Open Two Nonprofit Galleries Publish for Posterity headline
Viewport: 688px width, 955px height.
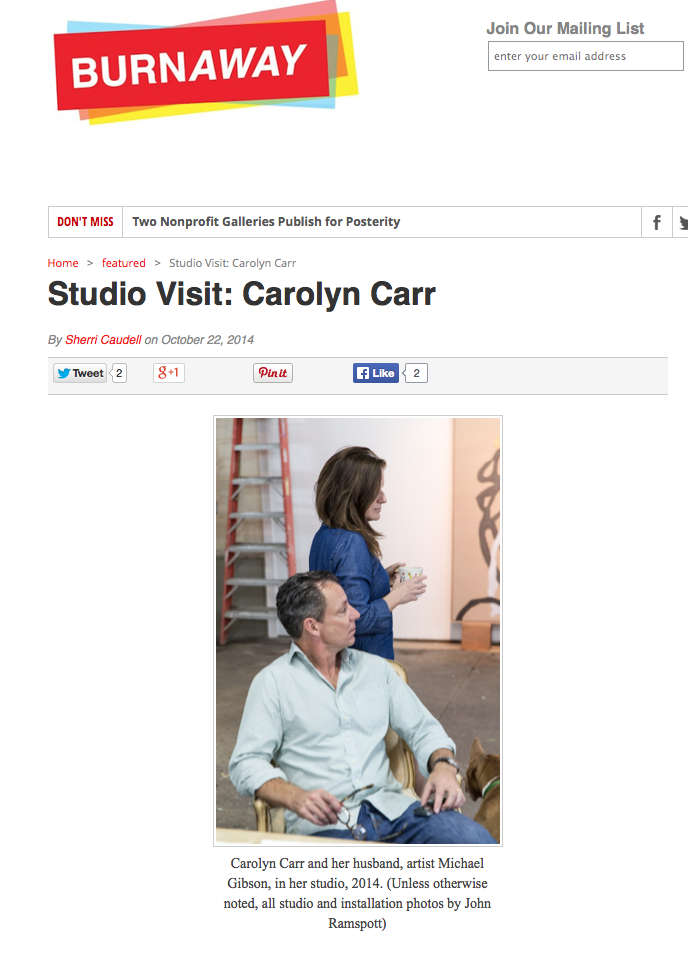coord(266,222)
